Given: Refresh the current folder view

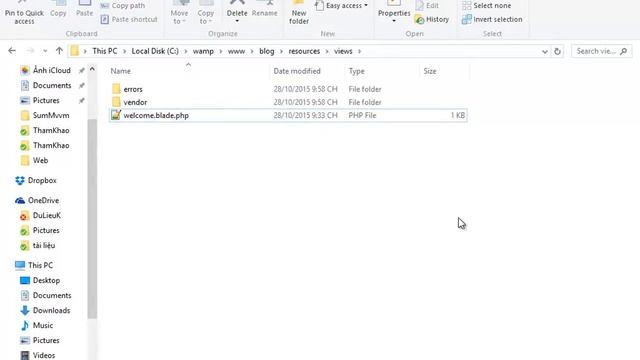Looking at the screenshot, I should coord(557,51).
